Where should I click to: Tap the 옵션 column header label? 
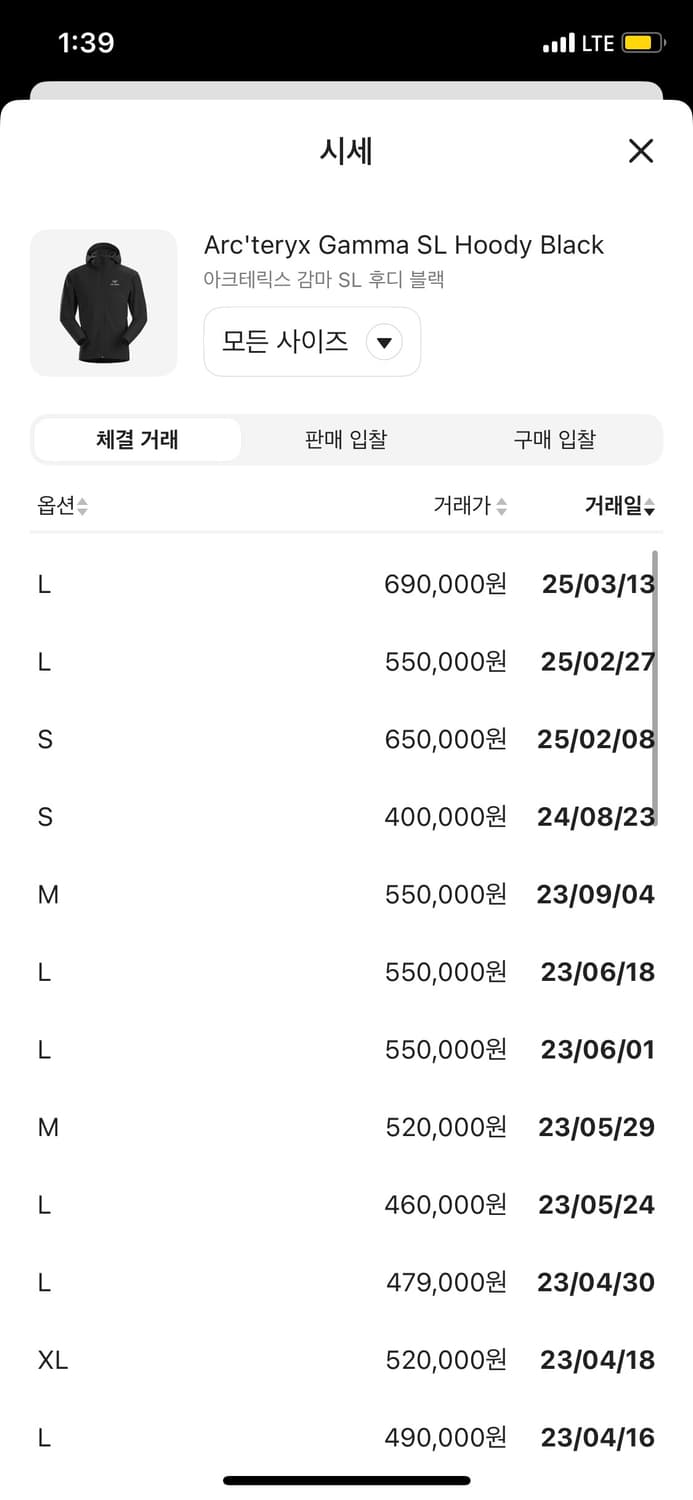56,506
